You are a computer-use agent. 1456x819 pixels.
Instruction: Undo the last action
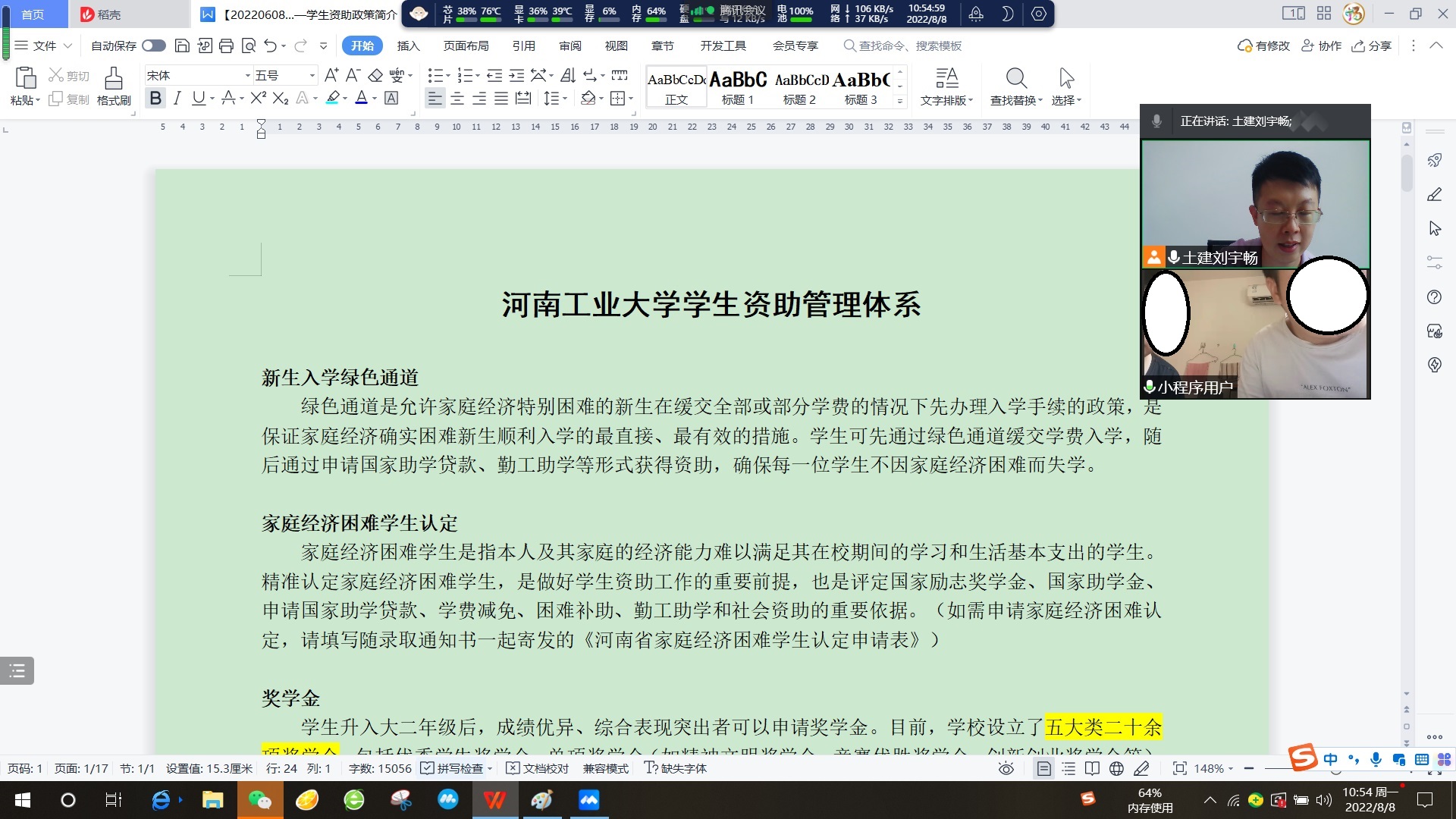tap(270, 45)
